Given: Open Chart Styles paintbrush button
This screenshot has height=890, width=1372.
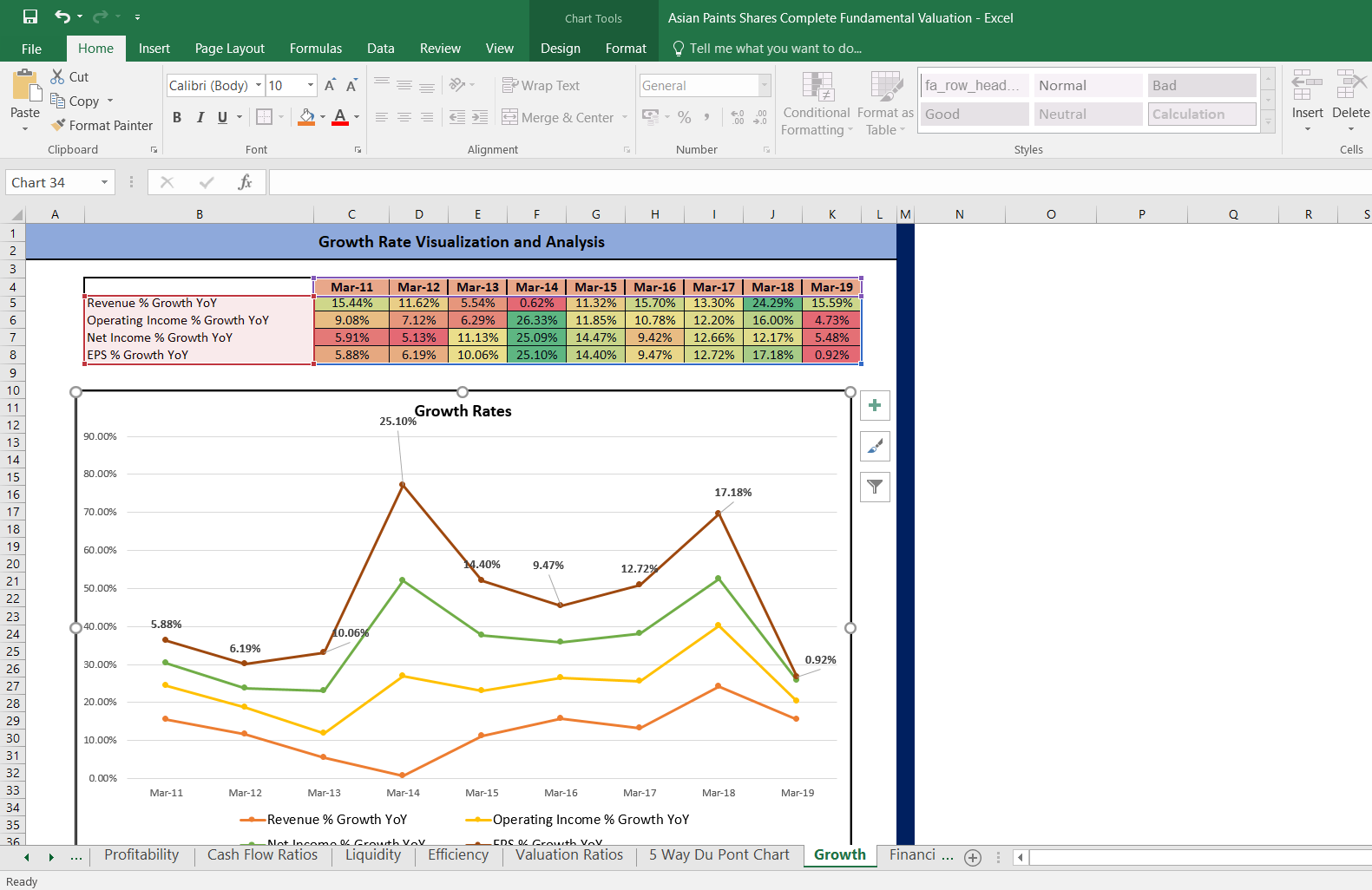Looking at the screenshot, I should coord(875,446).
